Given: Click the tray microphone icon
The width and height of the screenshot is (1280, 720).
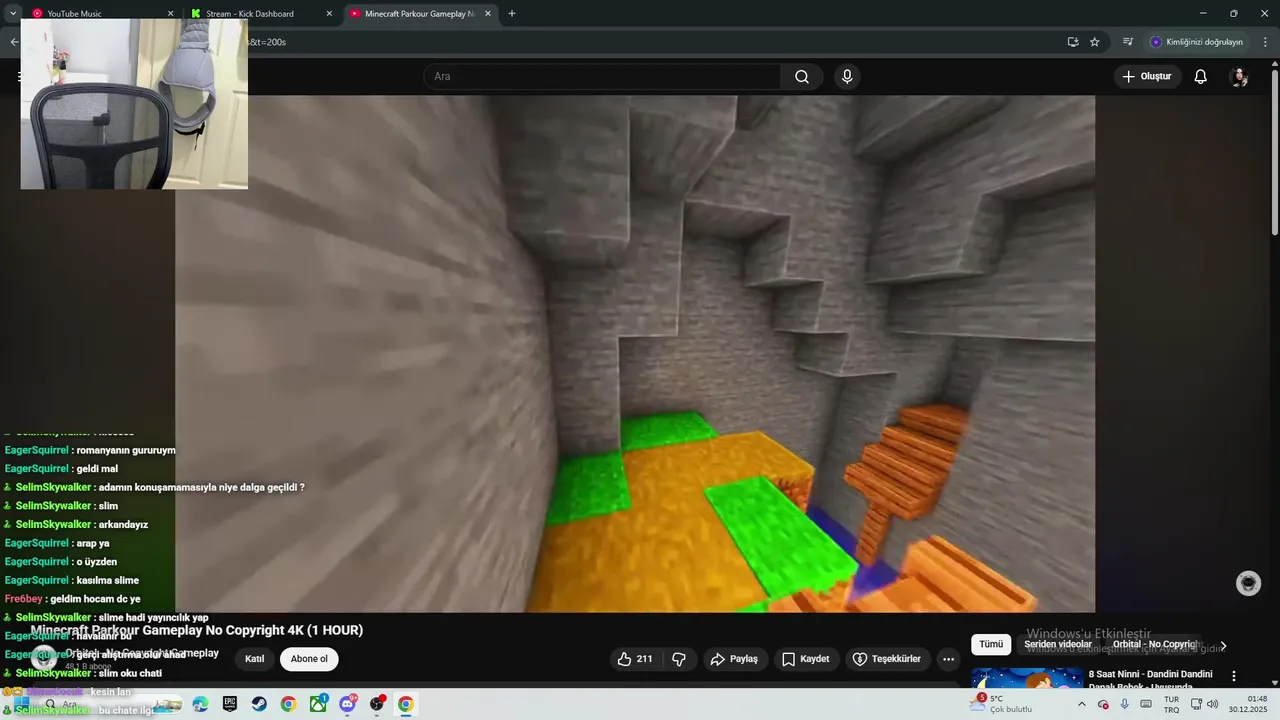Looking at the screenshot, I should point(1125,704).
